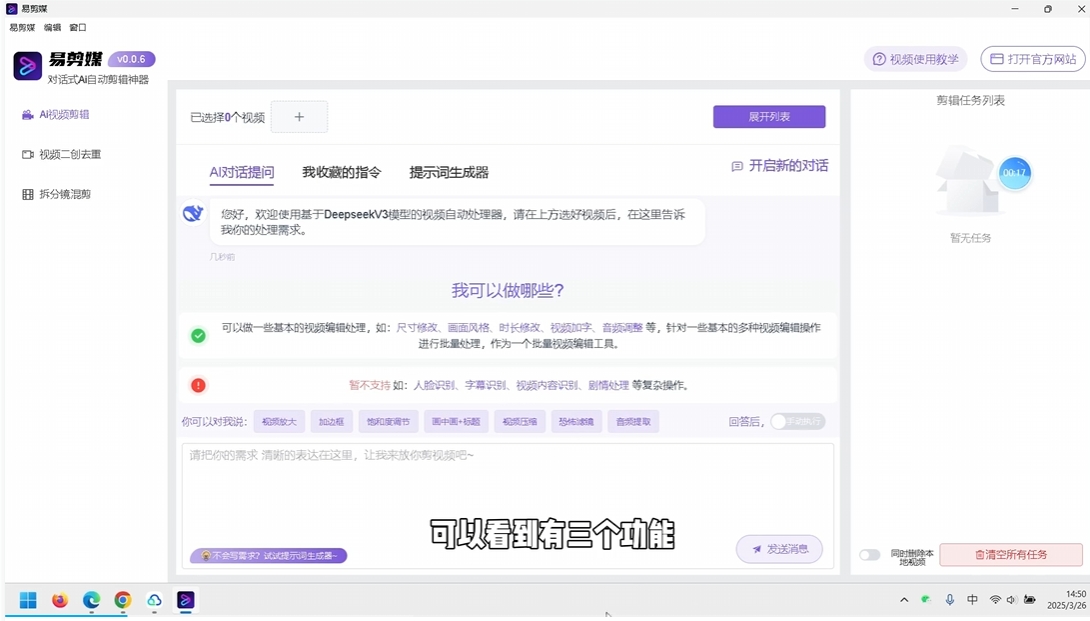Launch Microsoft Edge from the taskbar
The width and height of the screenshot is (1090, 621).
[91, 600]
